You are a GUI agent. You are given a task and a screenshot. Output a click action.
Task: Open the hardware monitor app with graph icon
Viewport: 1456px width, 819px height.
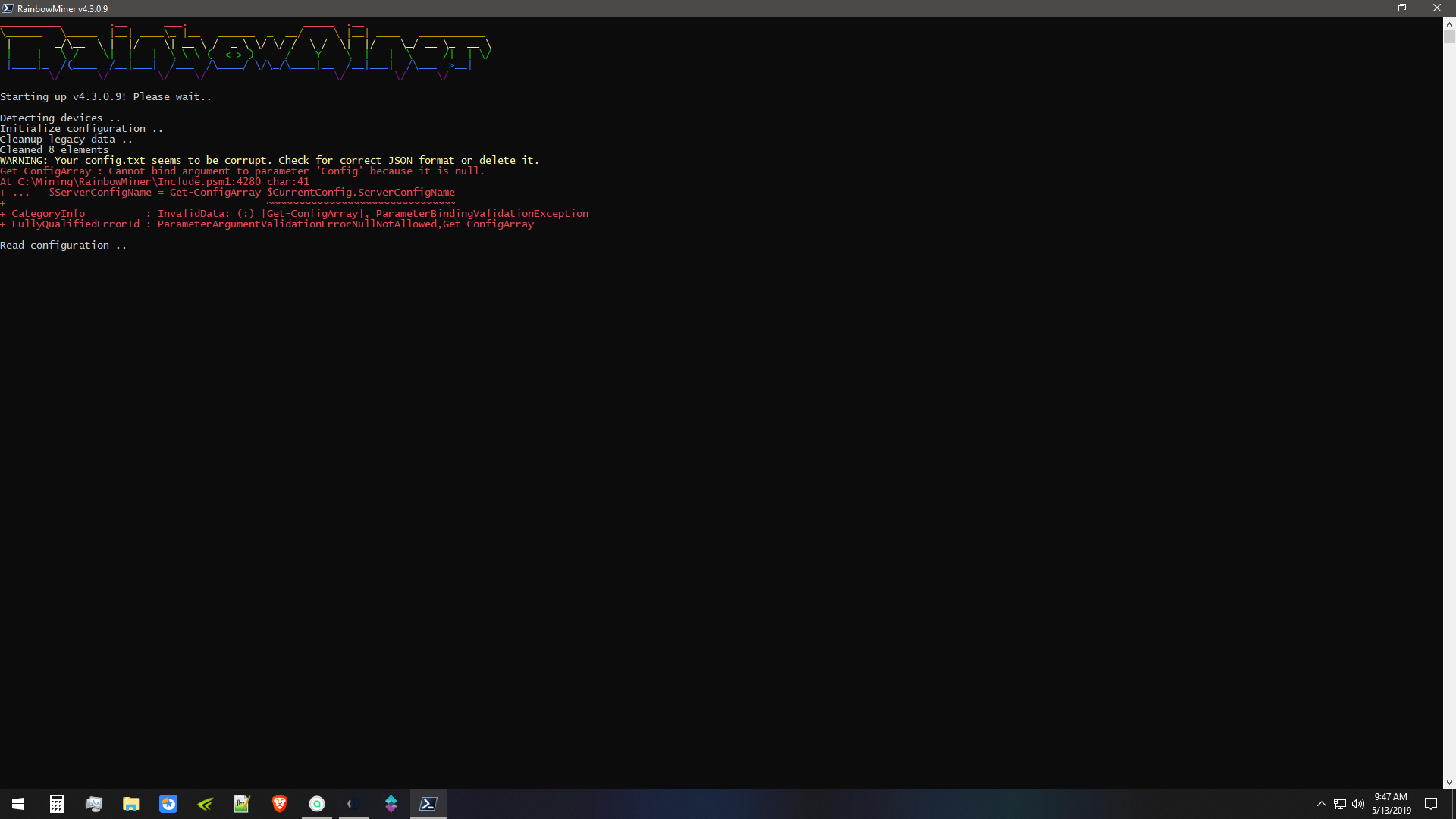pyautogui.click(x=94, y=804)
